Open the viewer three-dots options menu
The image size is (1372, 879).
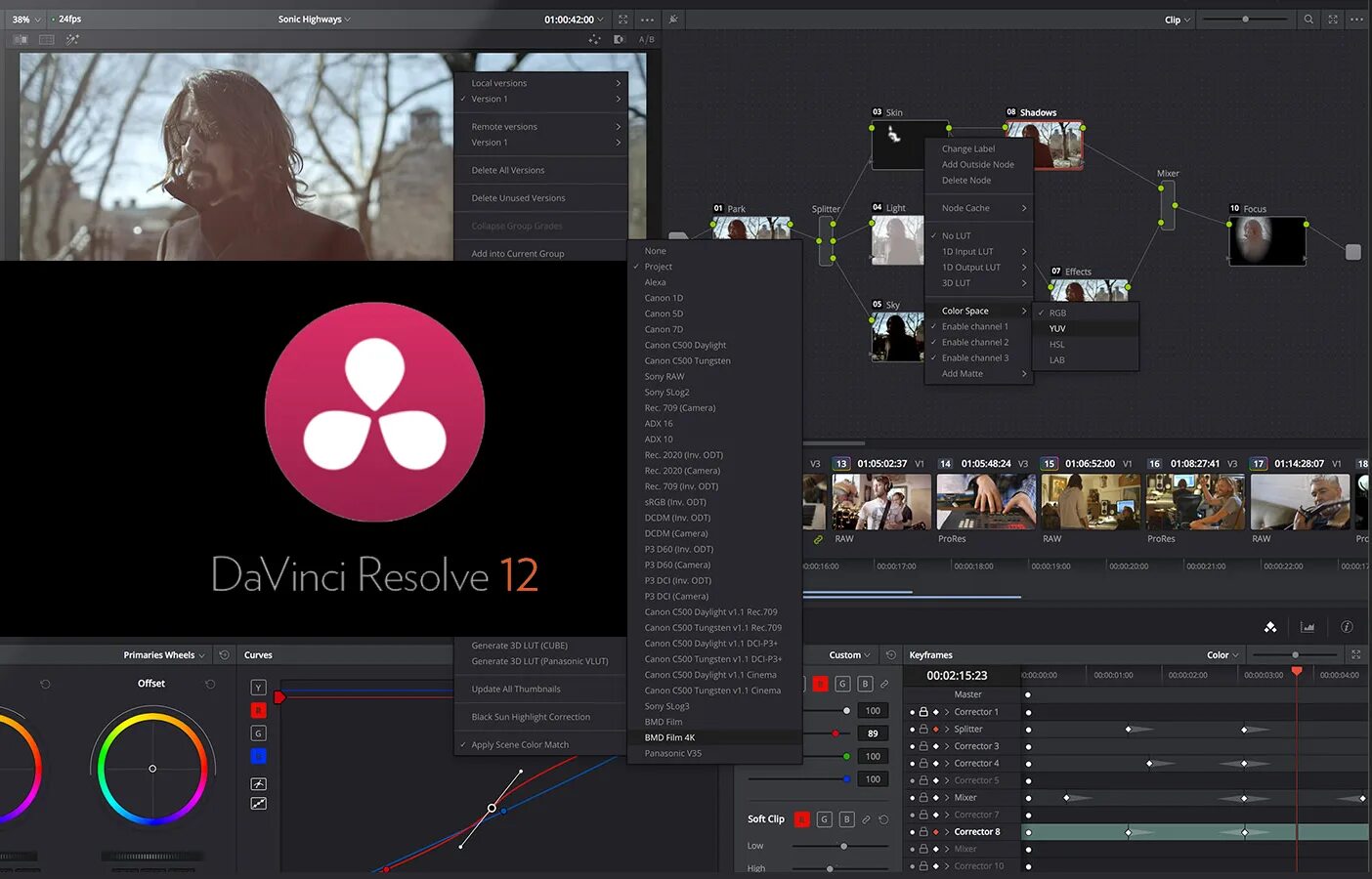click(x=647, y=20)
